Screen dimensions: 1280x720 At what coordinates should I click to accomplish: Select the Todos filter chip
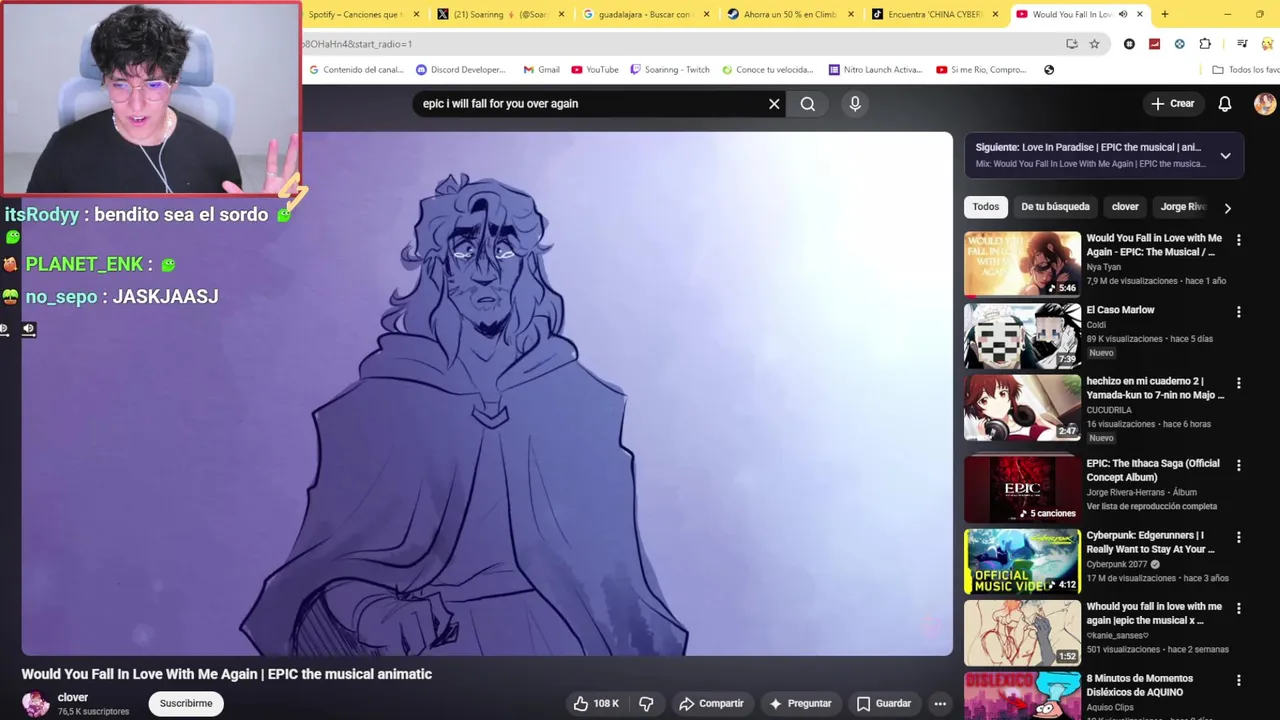(985, 207)
